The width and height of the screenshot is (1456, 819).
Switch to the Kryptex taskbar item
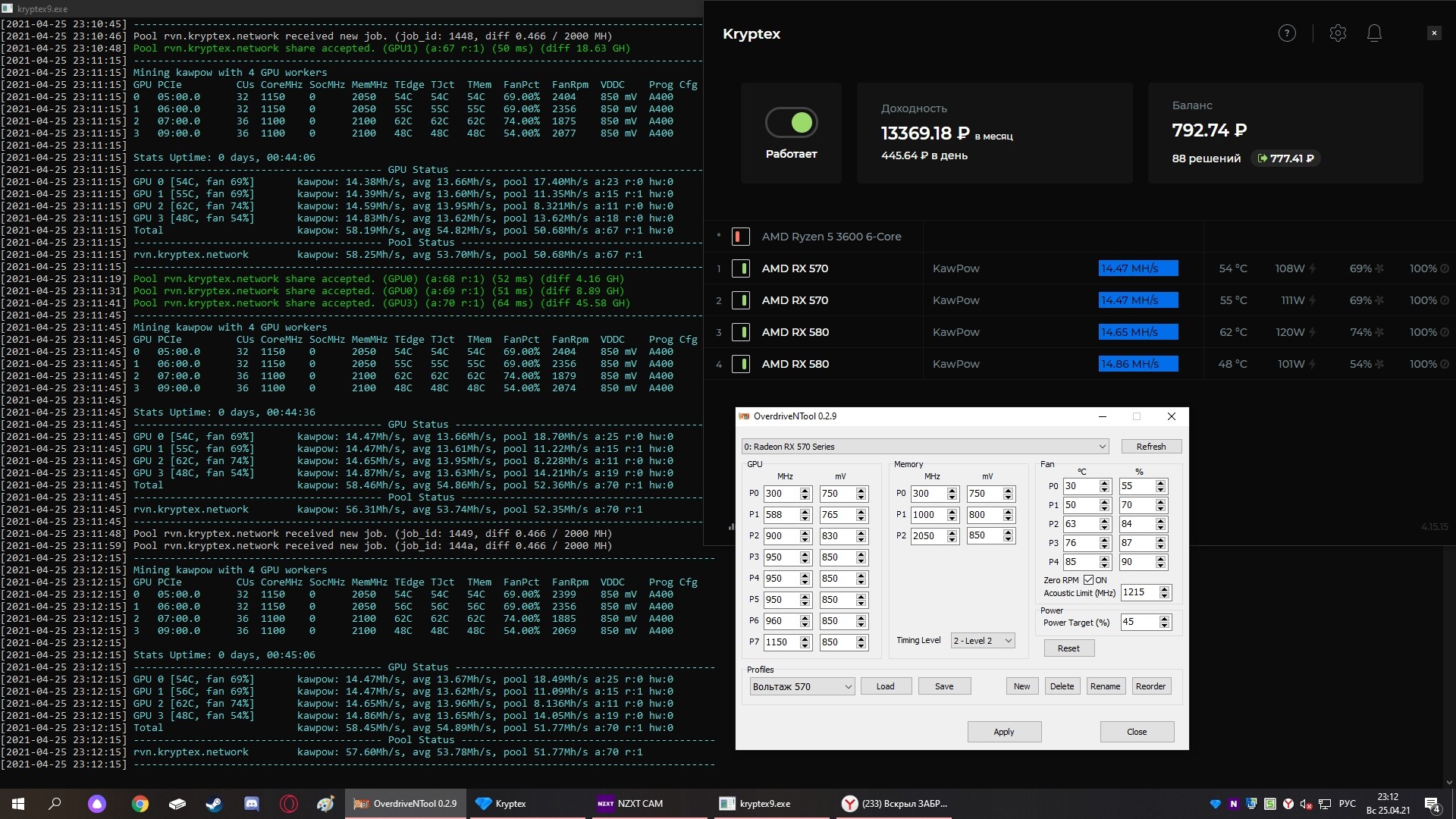[527, 804]
